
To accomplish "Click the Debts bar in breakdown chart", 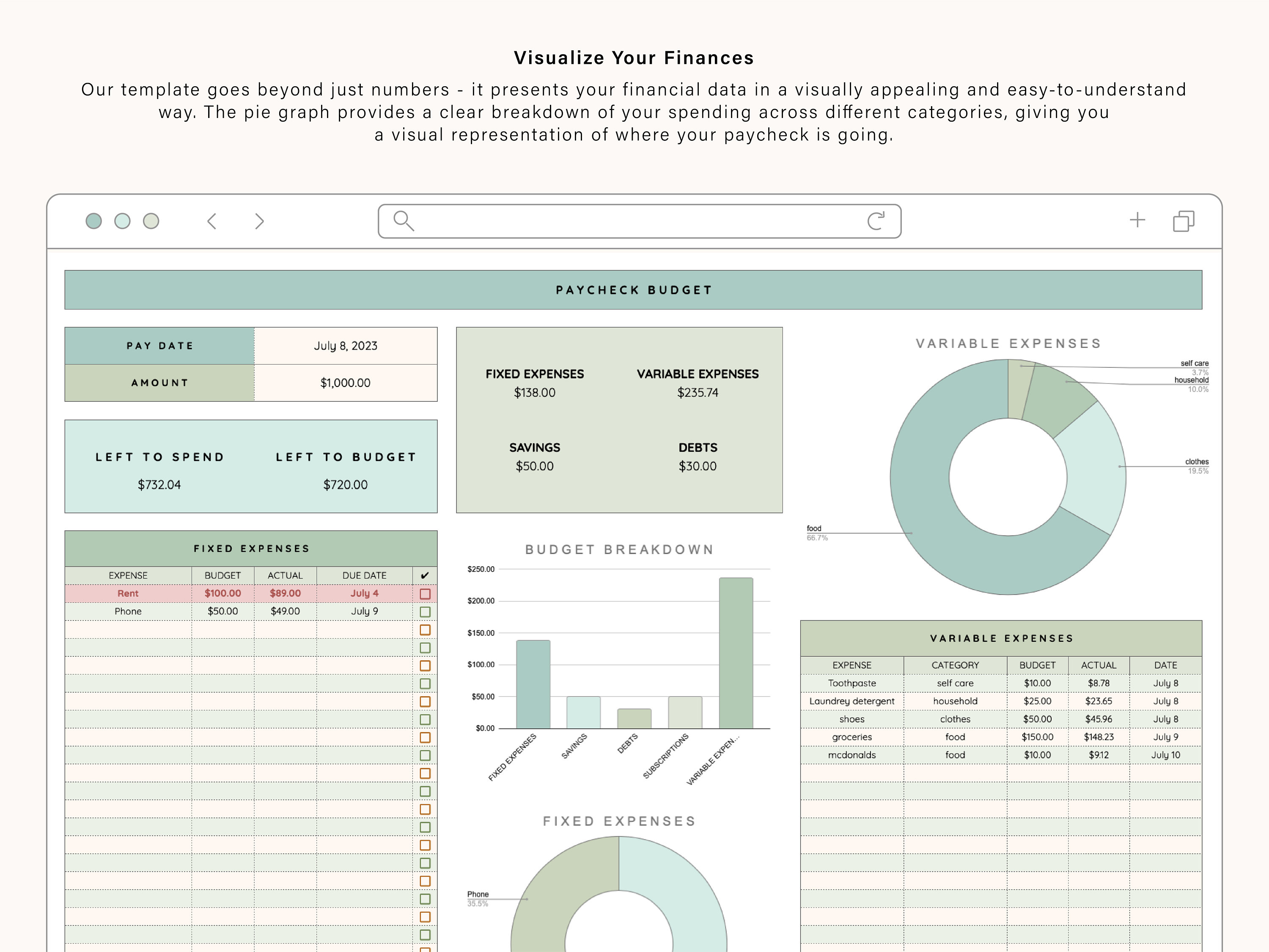I will click(x=634, y=719).
